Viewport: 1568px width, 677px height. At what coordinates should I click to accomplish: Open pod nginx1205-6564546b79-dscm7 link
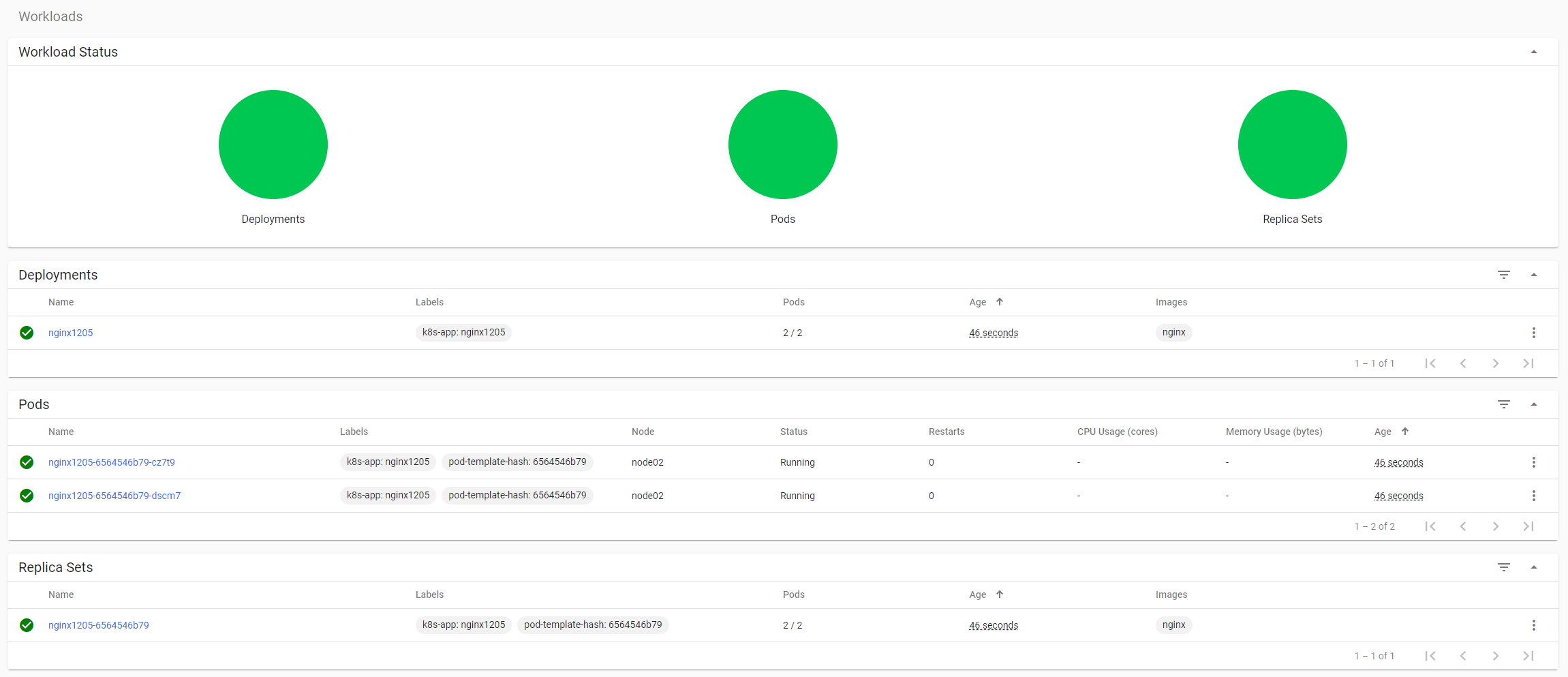point(114,496)
